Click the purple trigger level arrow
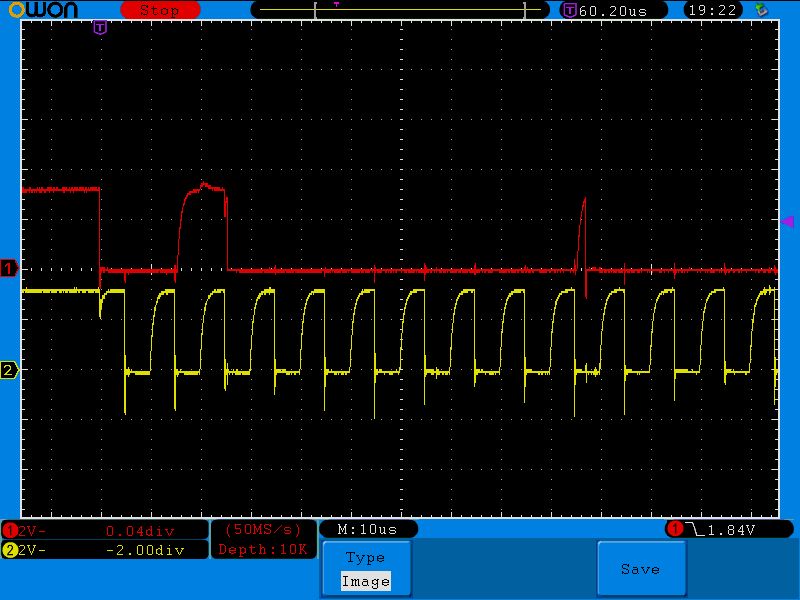 pyautogui.click(x=787, y=221)
